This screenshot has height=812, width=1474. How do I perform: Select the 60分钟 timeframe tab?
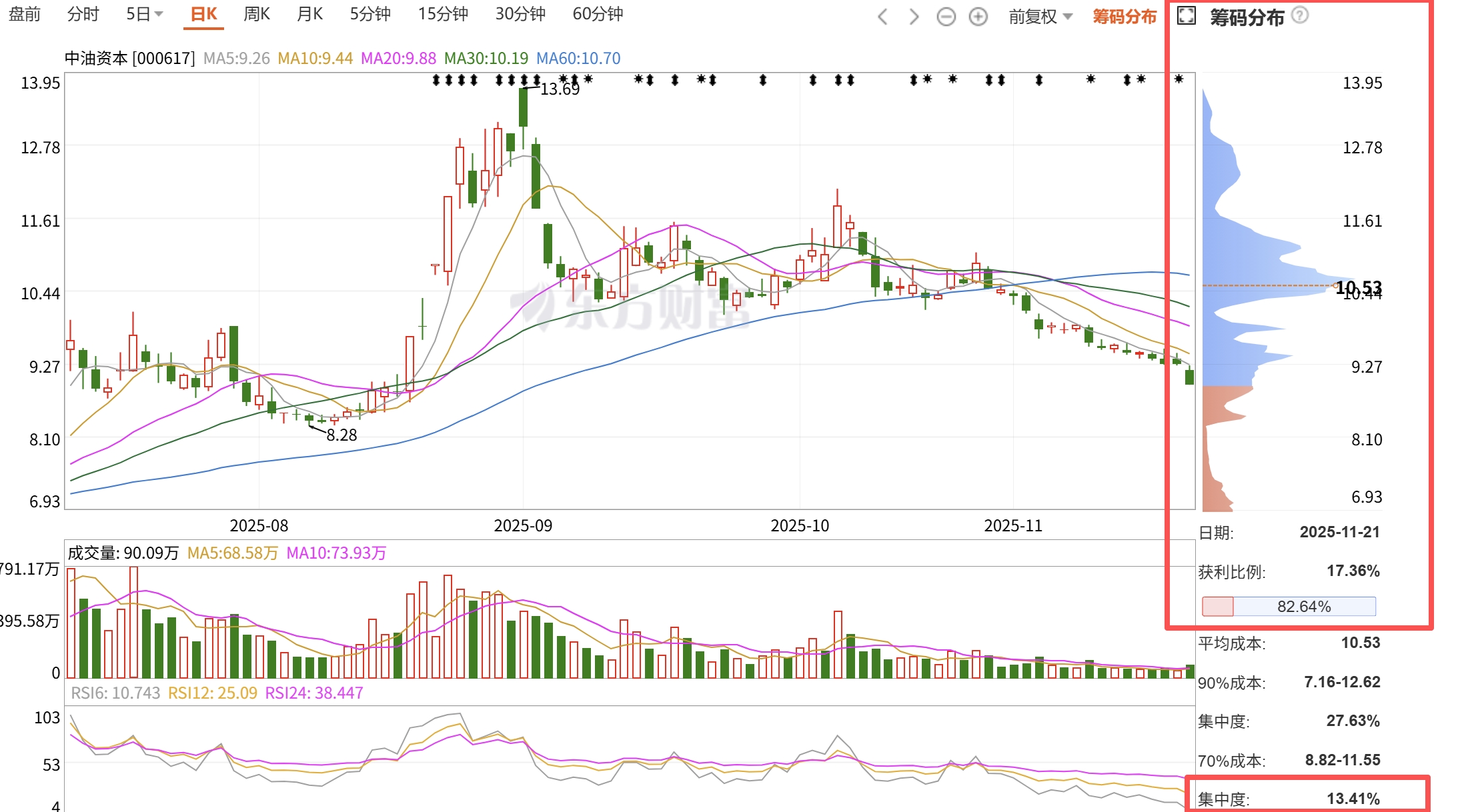598,14
